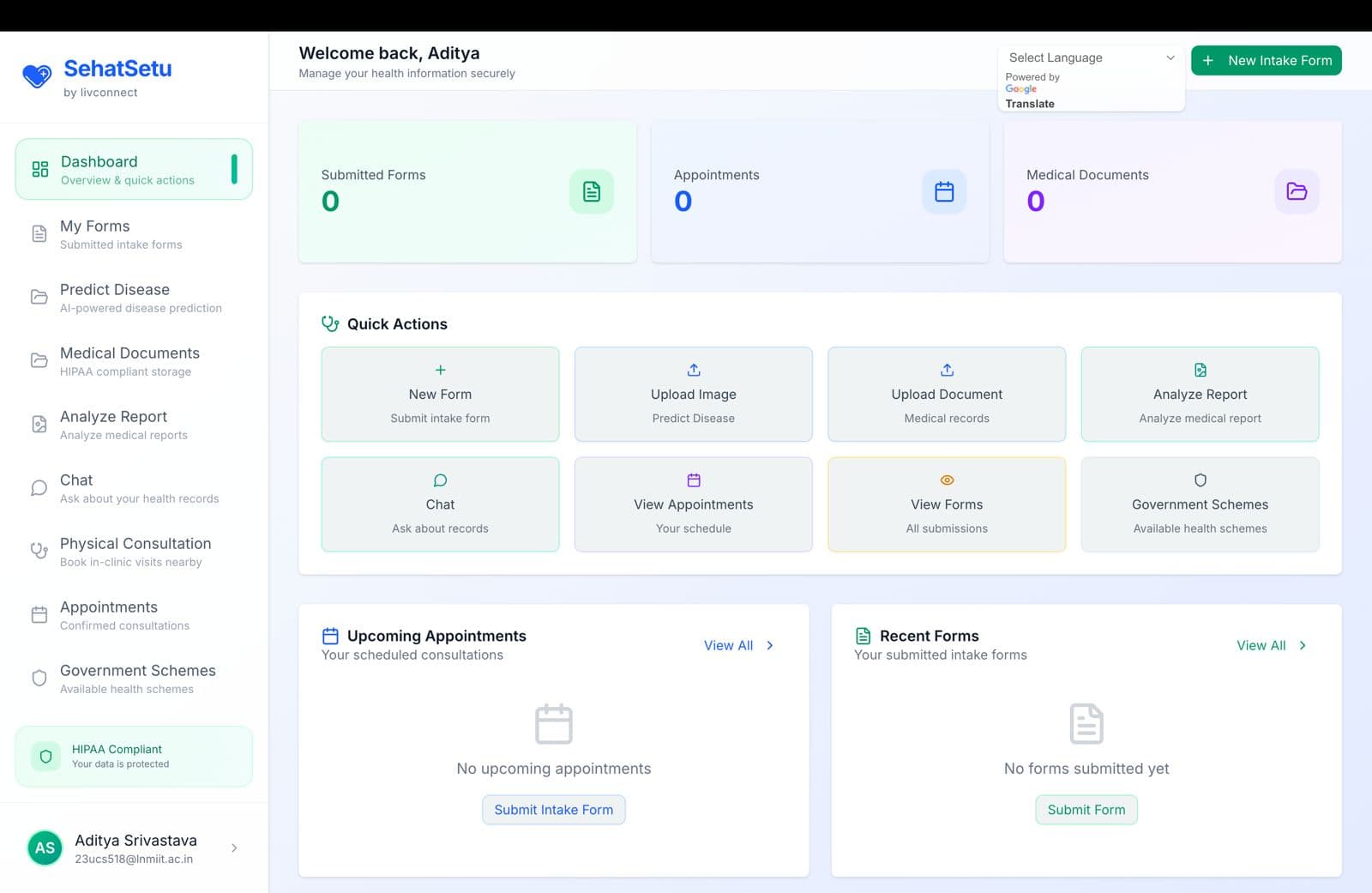Image resolution: width=1372 pixels, height=893 pixels.
Task: Click the blue Appointments calendar card icon
Action: pyautogui.click(x=944, y=191)
